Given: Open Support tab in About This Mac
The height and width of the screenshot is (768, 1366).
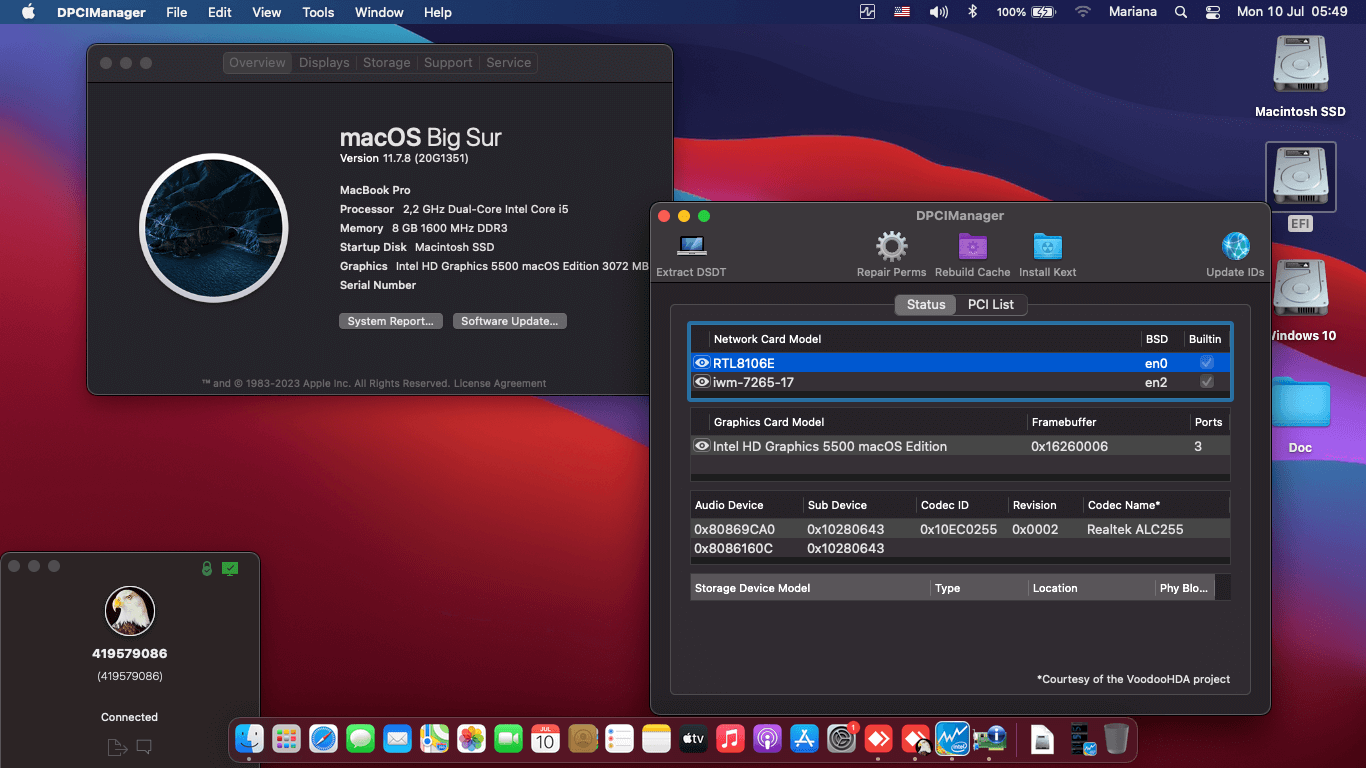Looking at the screenshot, I should 448,62.
